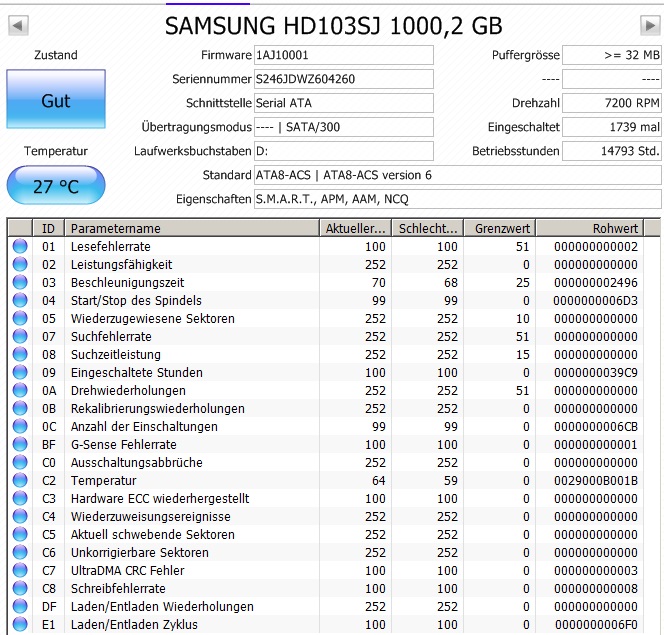Select the G-Sense Fehlerrate parameter name
Screen dimensions: 664x635
tap(123, 444)
